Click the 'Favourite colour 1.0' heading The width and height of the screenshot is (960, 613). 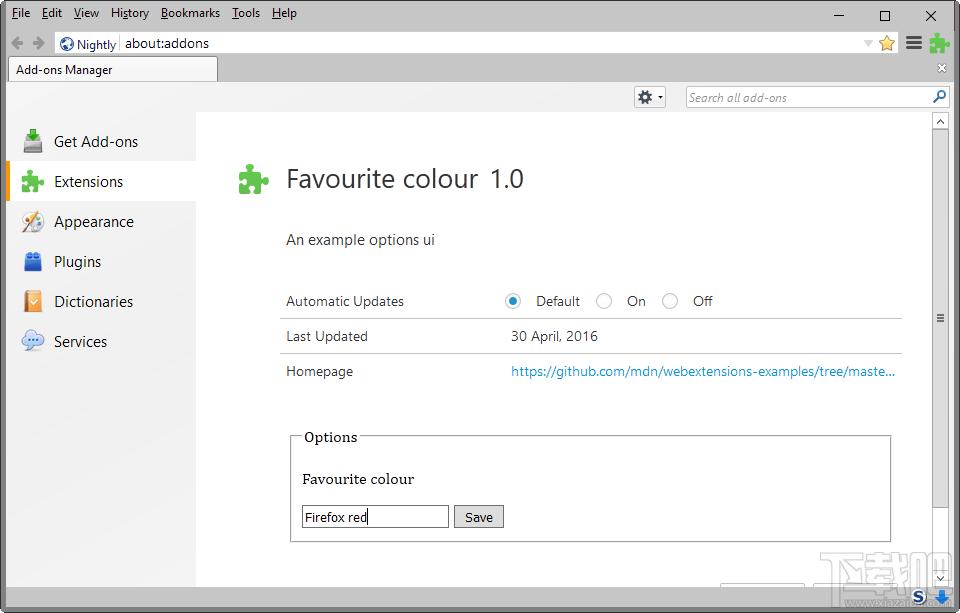405,179
